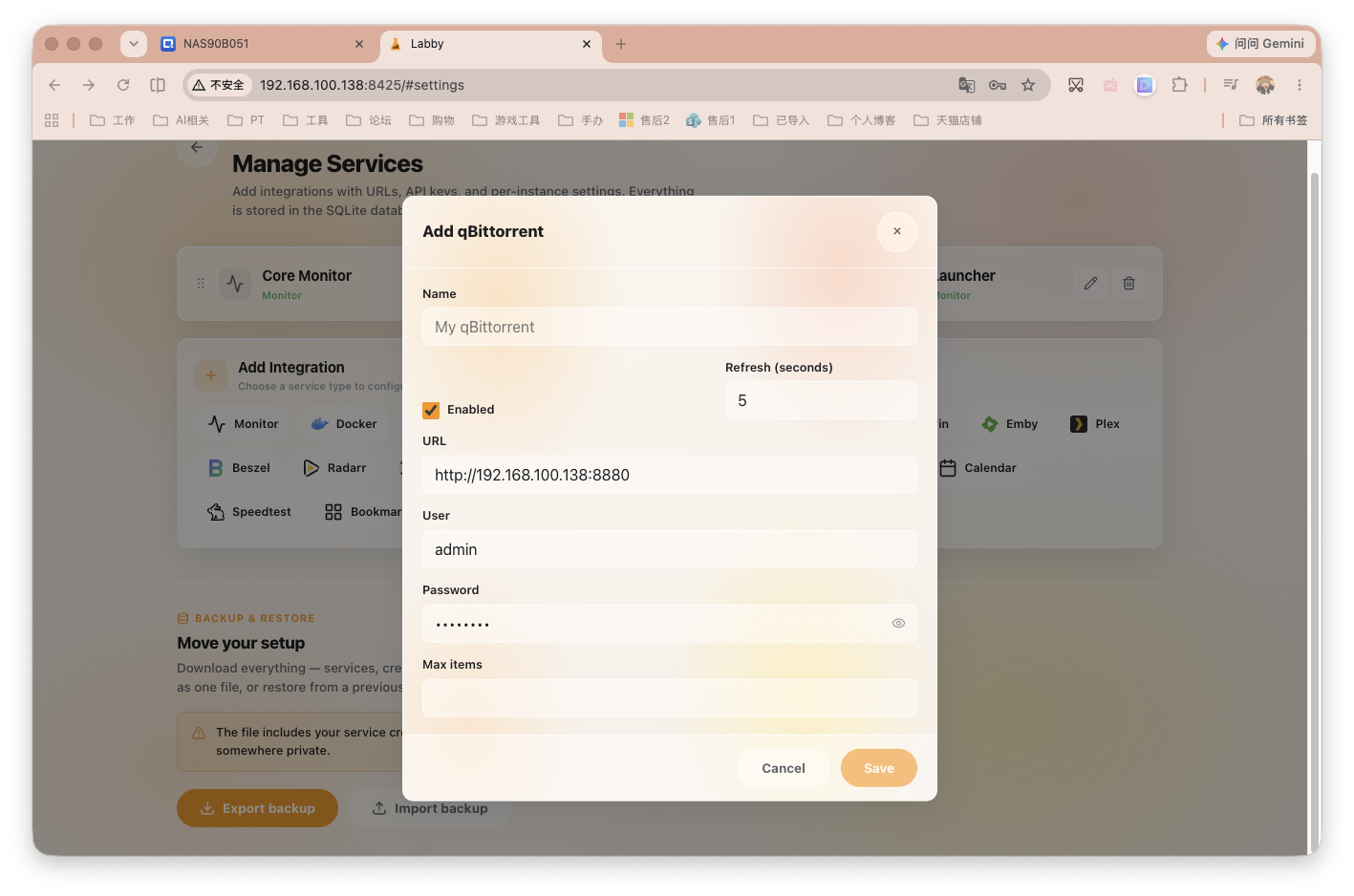Viewport: 1354px width, 896px height.
Task: Show password with the eye icon
Action: tap(898, 623)
